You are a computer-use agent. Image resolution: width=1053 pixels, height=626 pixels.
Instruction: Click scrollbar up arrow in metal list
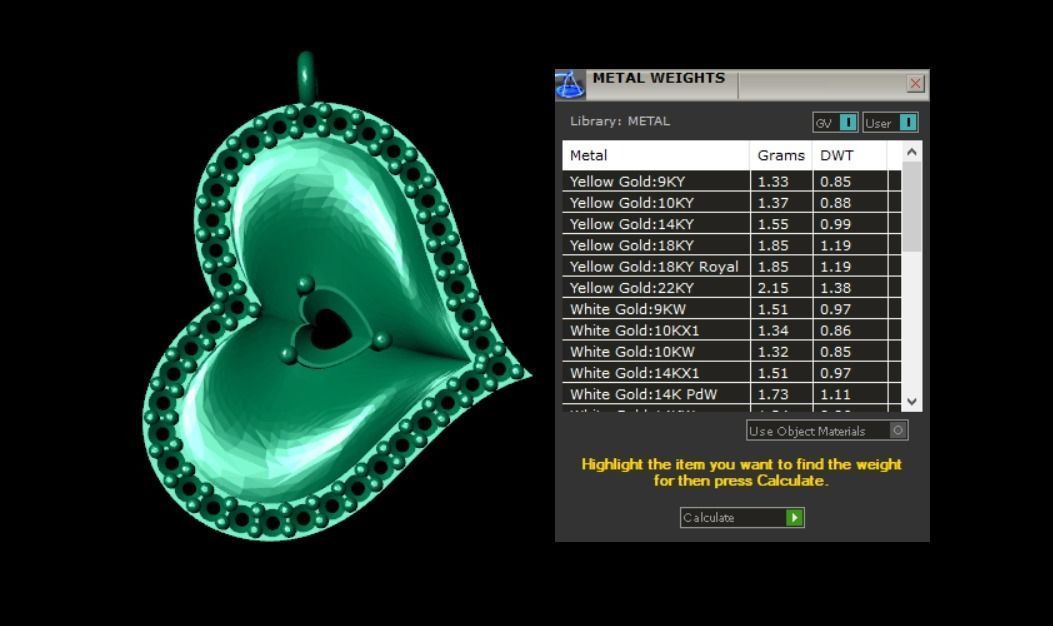coord(911,152)
